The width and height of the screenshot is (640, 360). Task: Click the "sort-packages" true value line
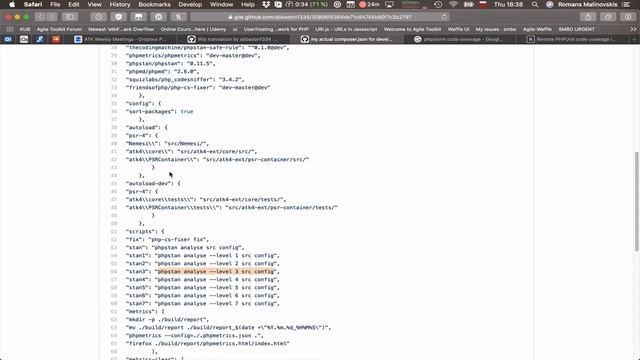coord(160,111)
